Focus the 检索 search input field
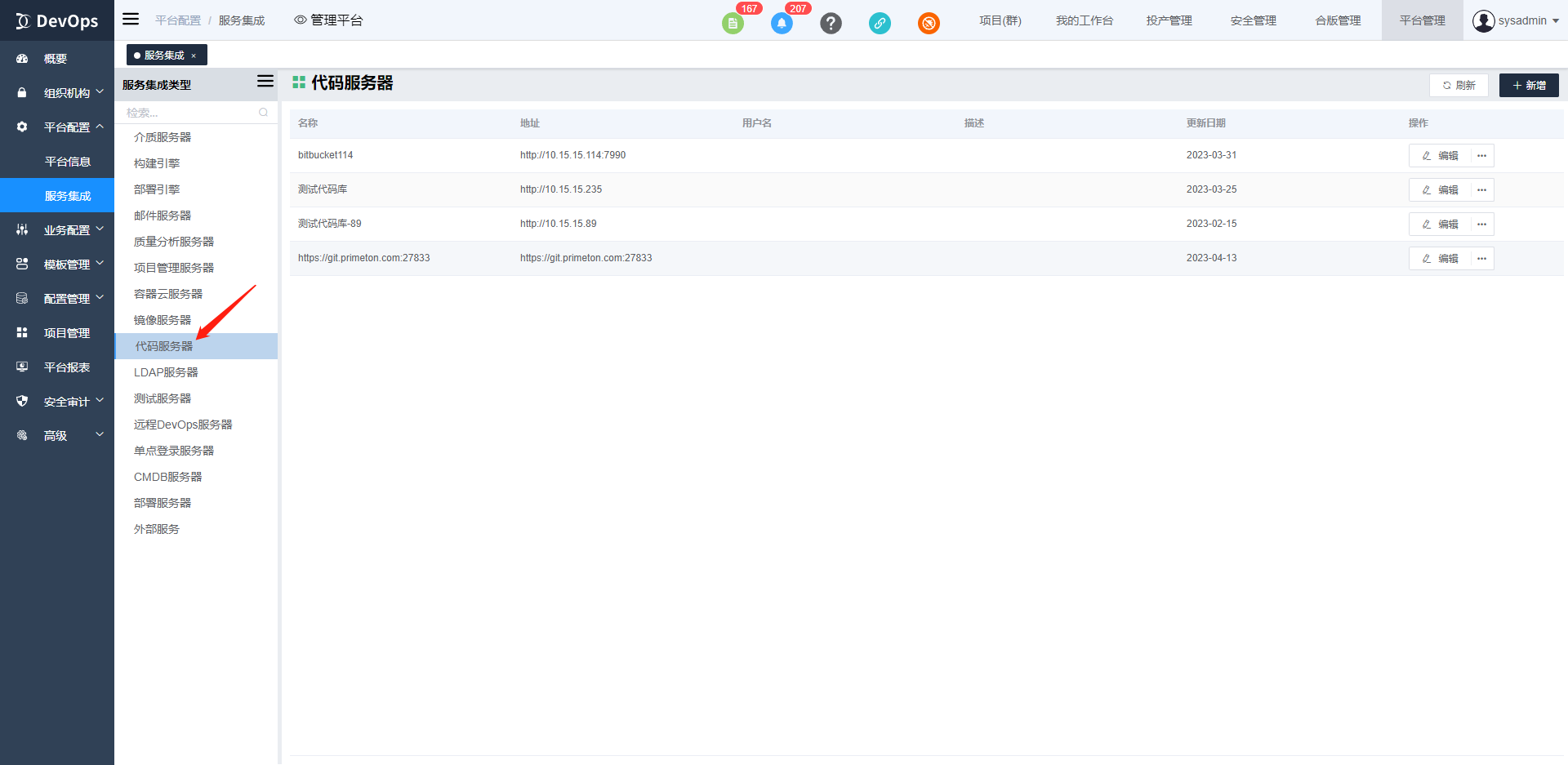This screenshot has width=1568, height=765. pos(188,113)
